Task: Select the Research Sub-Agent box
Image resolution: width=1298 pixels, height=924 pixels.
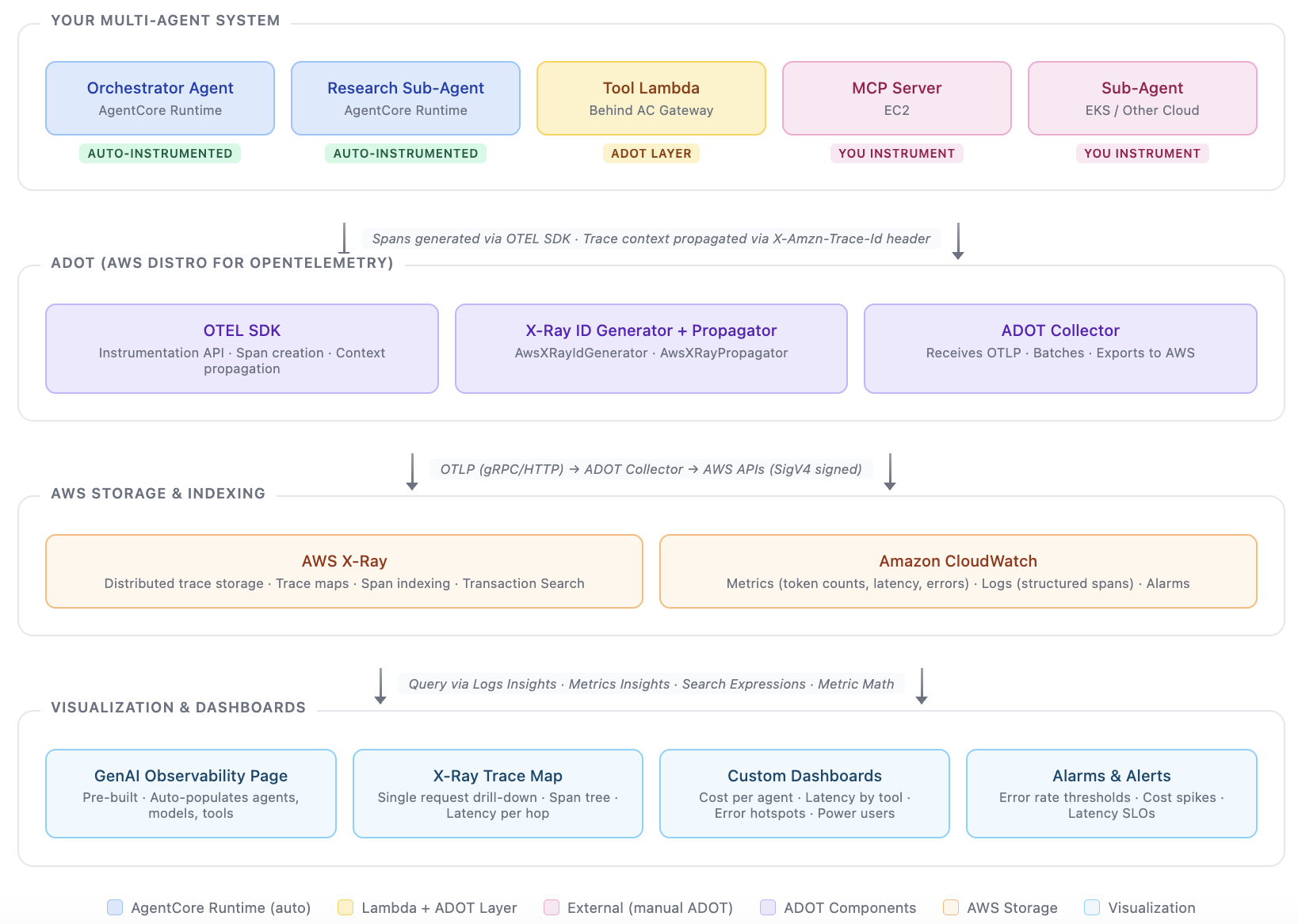Action: [406, 98]
